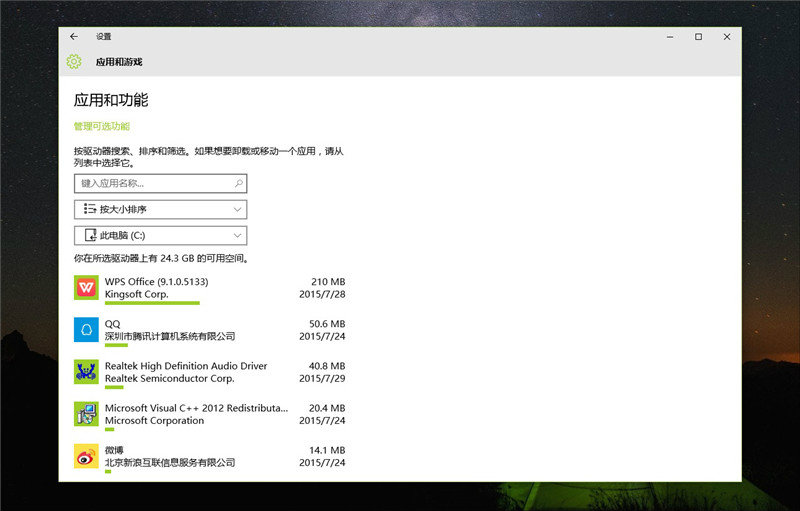Image resolution: width=800 pixels, height=511 pixels.
Task: Click the 50.6 MB size value
Action: [327, 324]
